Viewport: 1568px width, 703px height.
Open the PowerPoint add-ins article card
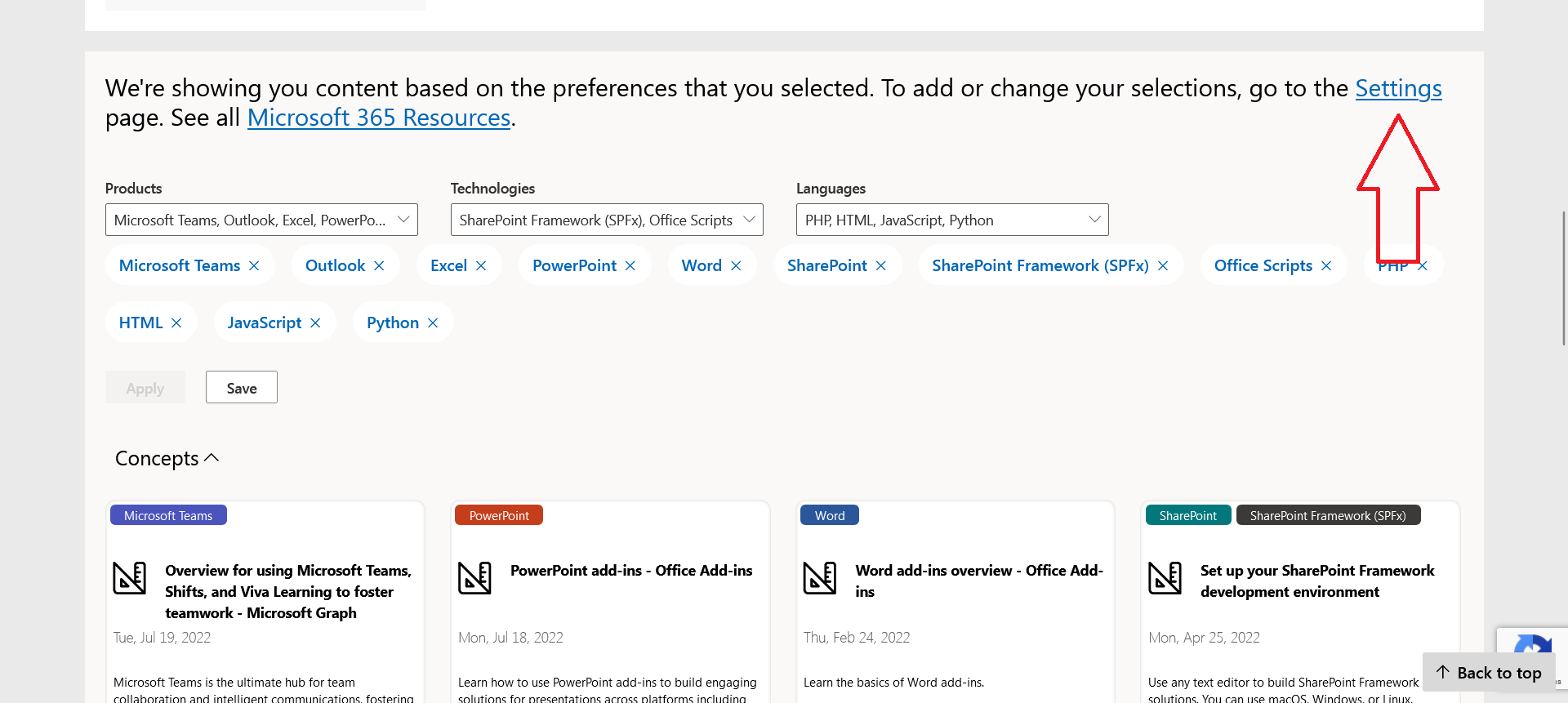click(x=631, y=571)
